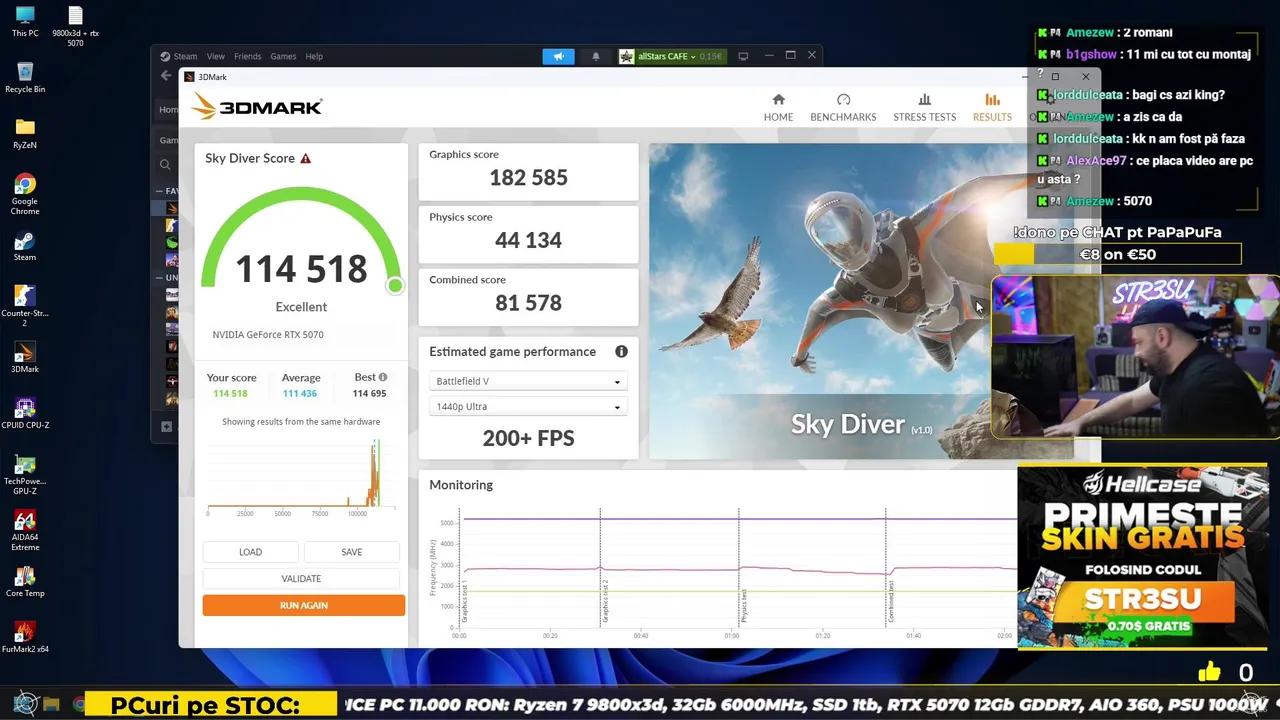Click the Sky Diver Score warning triangle

[306, 158]
